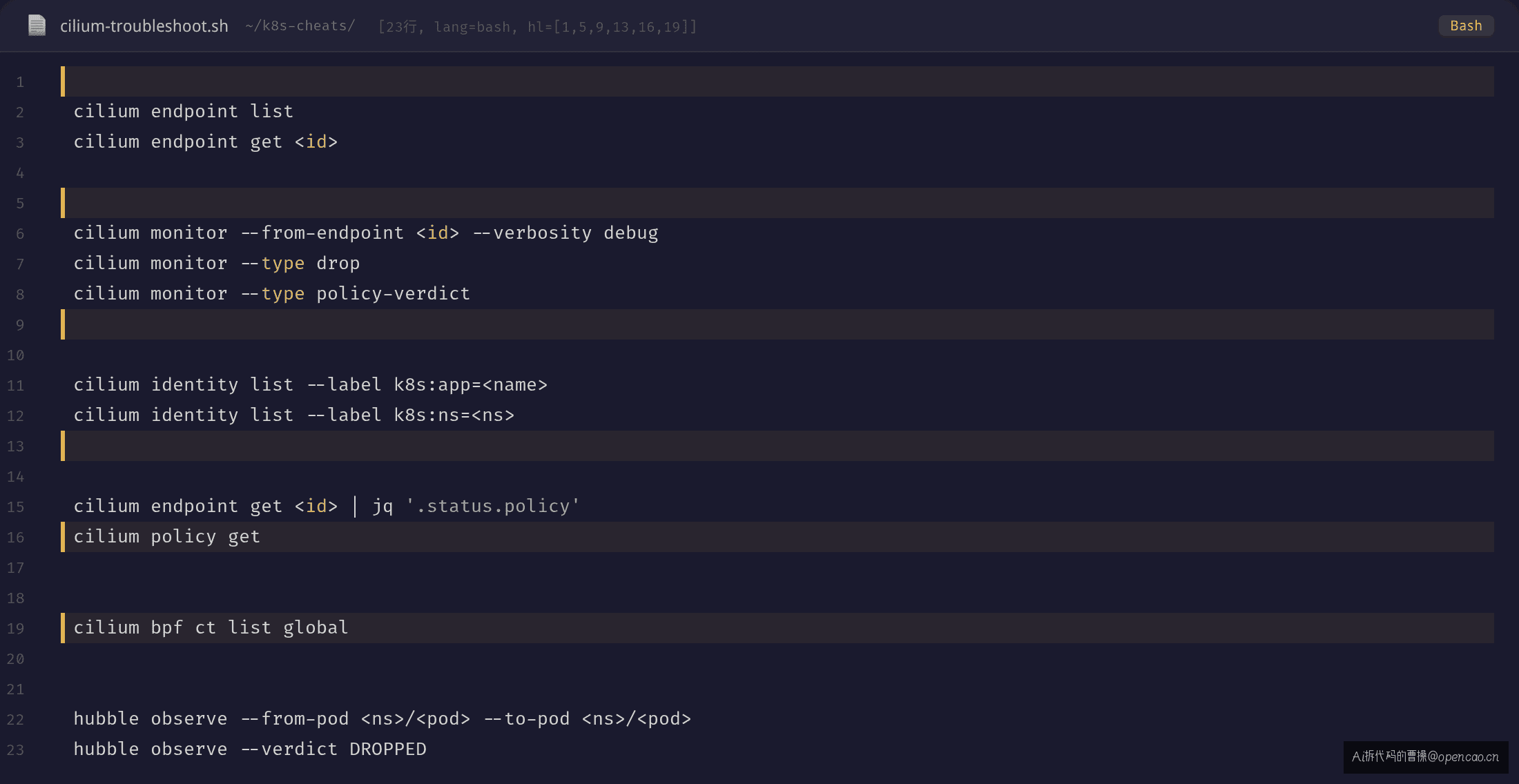Image resolution: width=1519 pixels, height=784 pixels.
Task: Click the ~/k8s-cheats/ path label
Action: pyautogui.click(x=300, y=26)
